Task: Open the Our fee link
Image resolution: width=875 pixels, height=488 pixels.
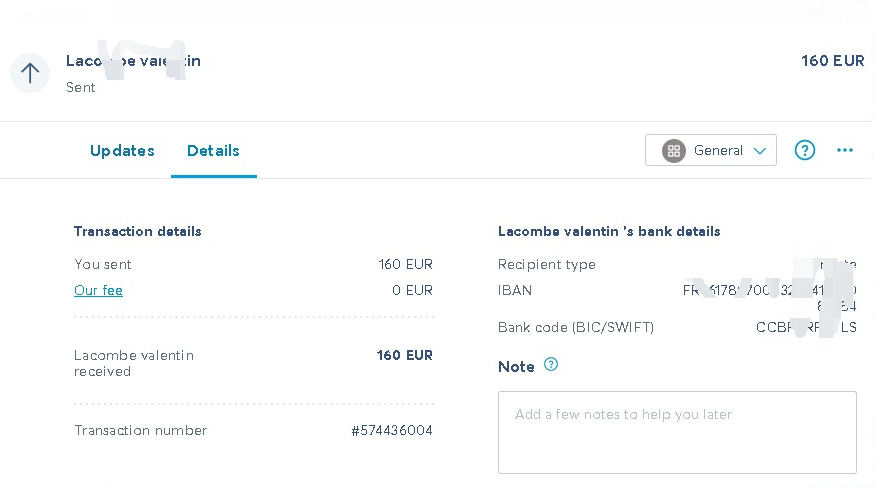Action: [98, 290]
